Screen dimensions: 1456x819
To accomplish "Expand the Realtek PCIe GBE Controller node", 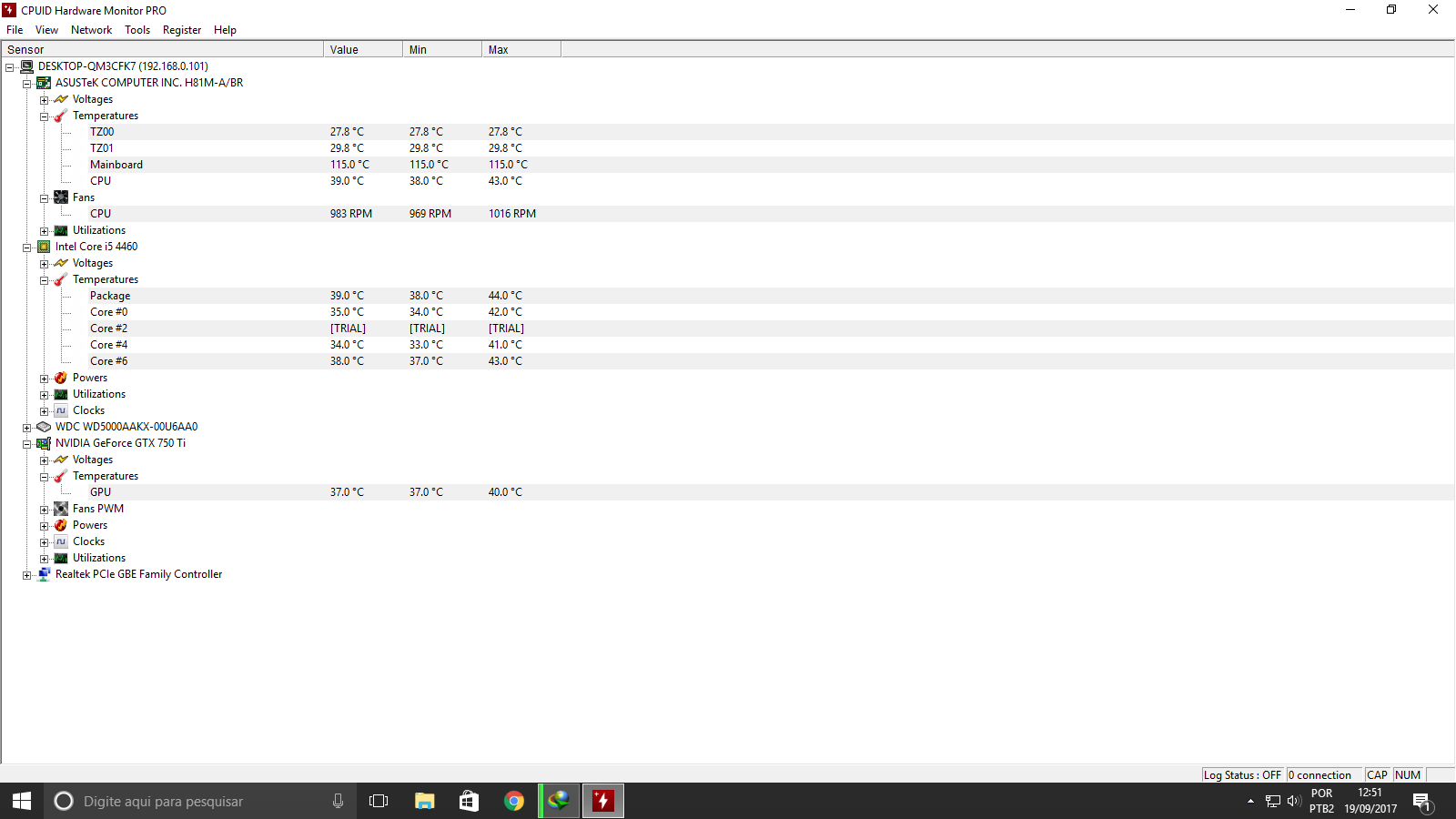I will point(26,575).
